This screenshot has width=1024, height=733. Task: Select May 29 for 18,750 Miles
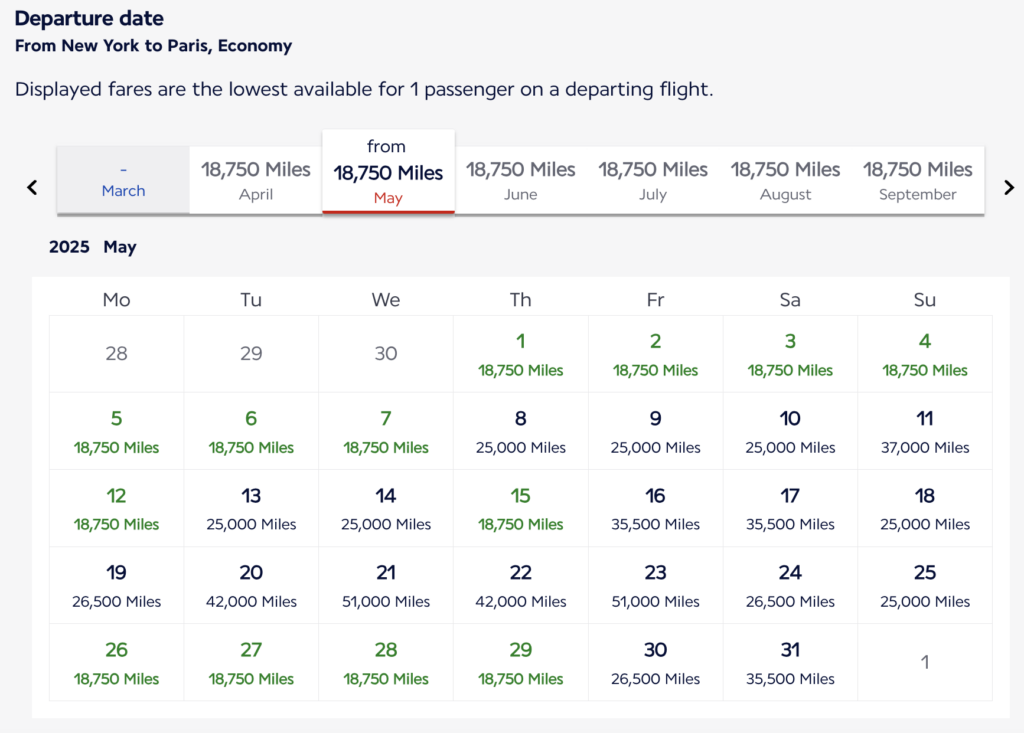[521, 662]
